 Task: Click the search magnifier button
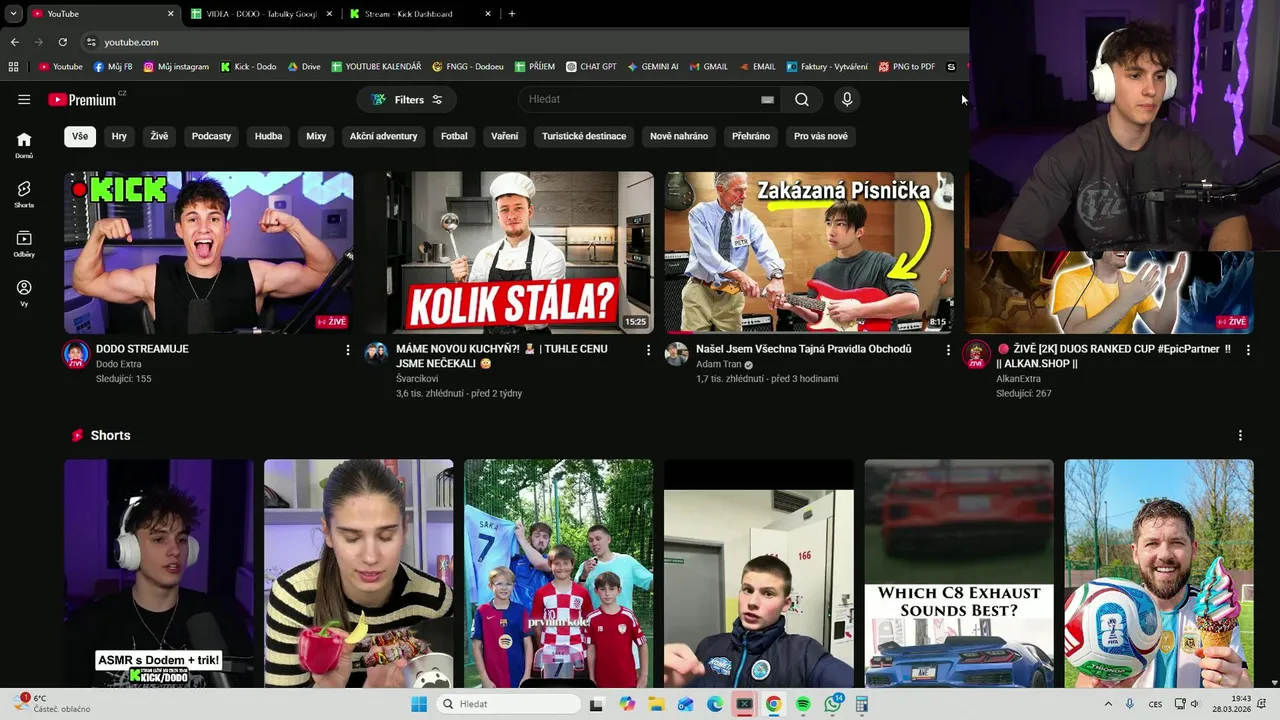[x=802, y=99]
